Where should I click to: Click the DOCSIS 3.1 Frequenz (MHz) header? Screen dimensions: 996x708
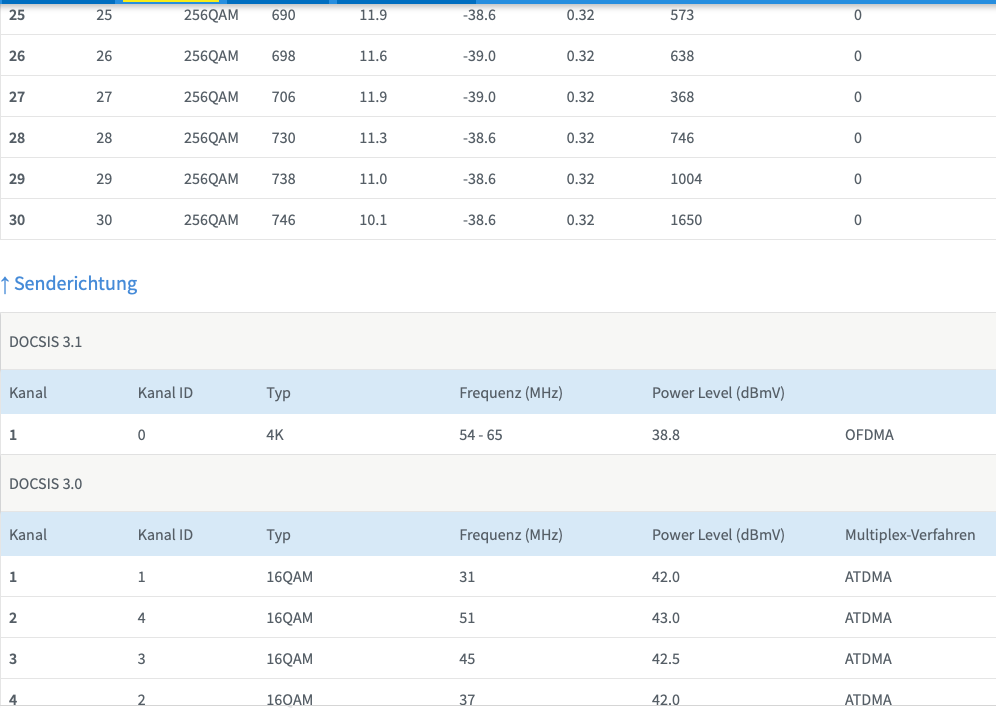click(x=511, y=393)
